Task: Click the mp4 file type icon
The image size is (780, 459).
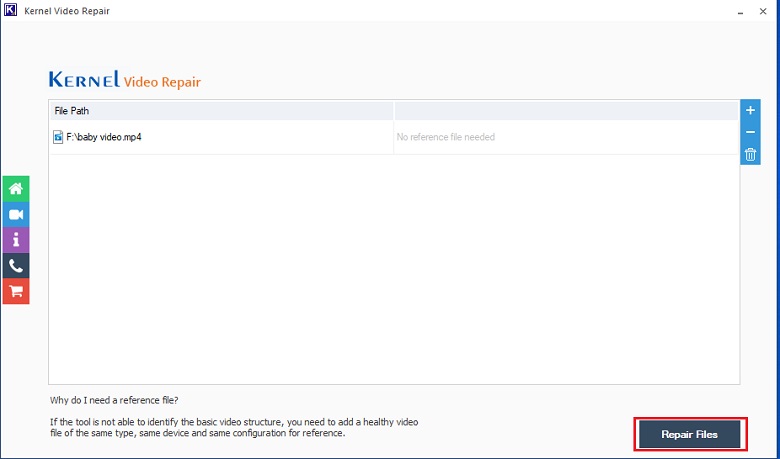Action: pyautogui.click(x=58, y=137)
